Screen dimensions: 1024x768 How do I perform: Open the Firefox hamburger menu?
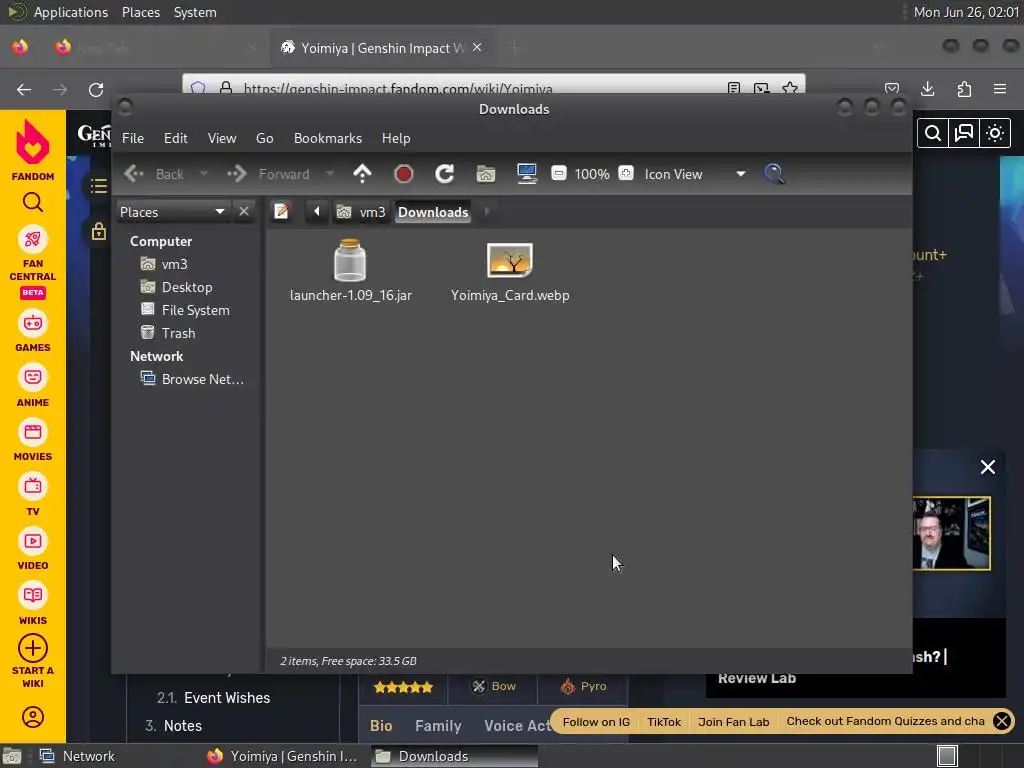tap(1000, 89)
